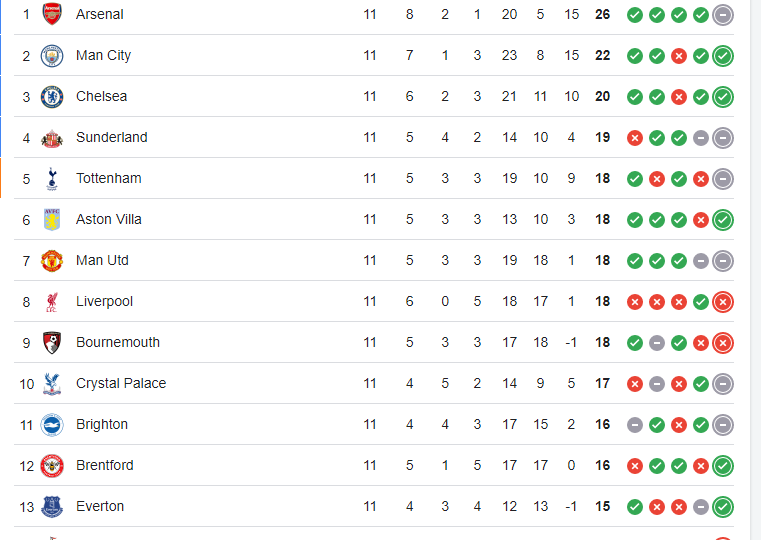Image resolution: width=761 pixels, height=540 pixels.
Task: Click the Man City club crest
Action: coord(52,56)
